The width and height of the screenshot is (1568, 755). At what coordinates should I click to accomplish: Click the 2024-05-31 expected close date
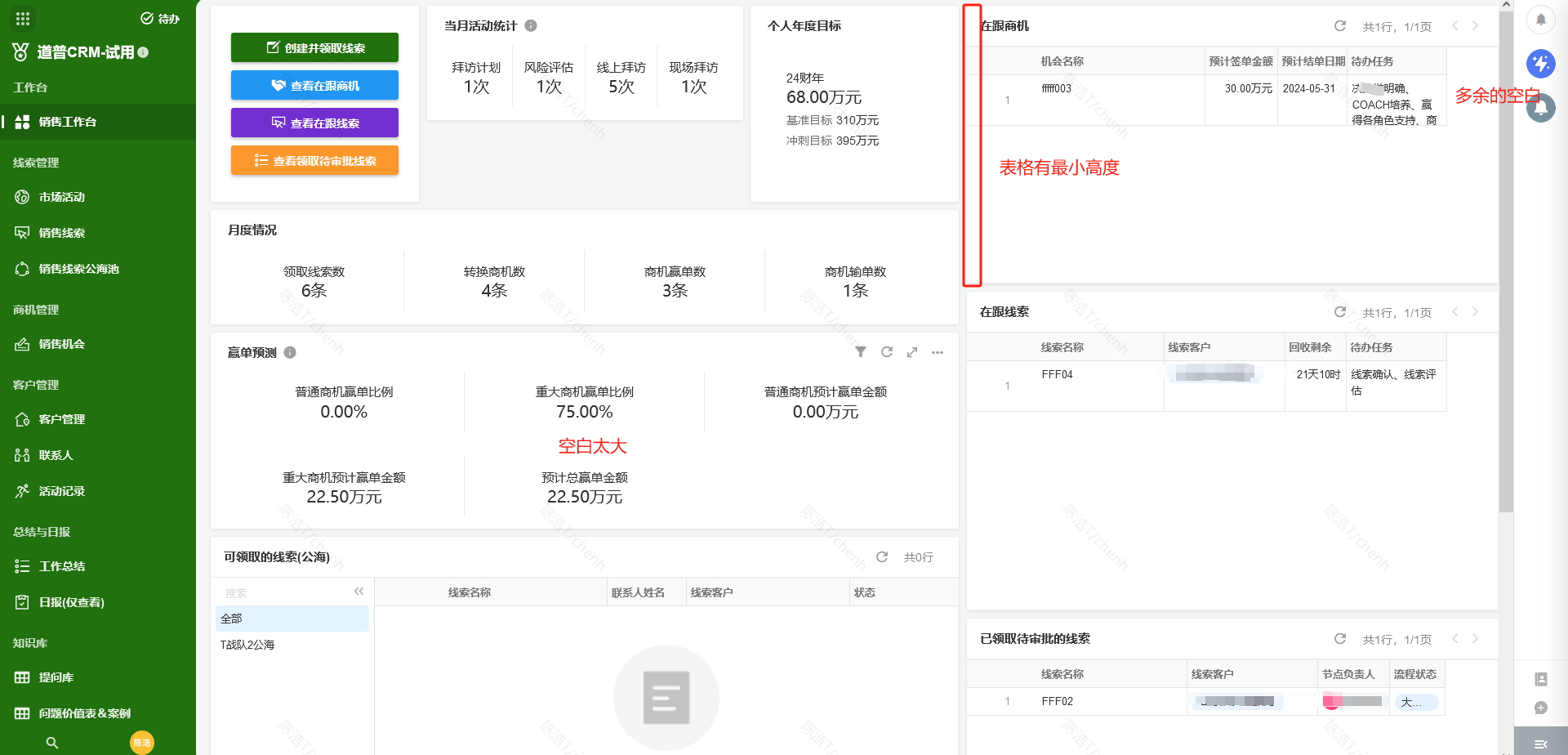[1308, 88]
